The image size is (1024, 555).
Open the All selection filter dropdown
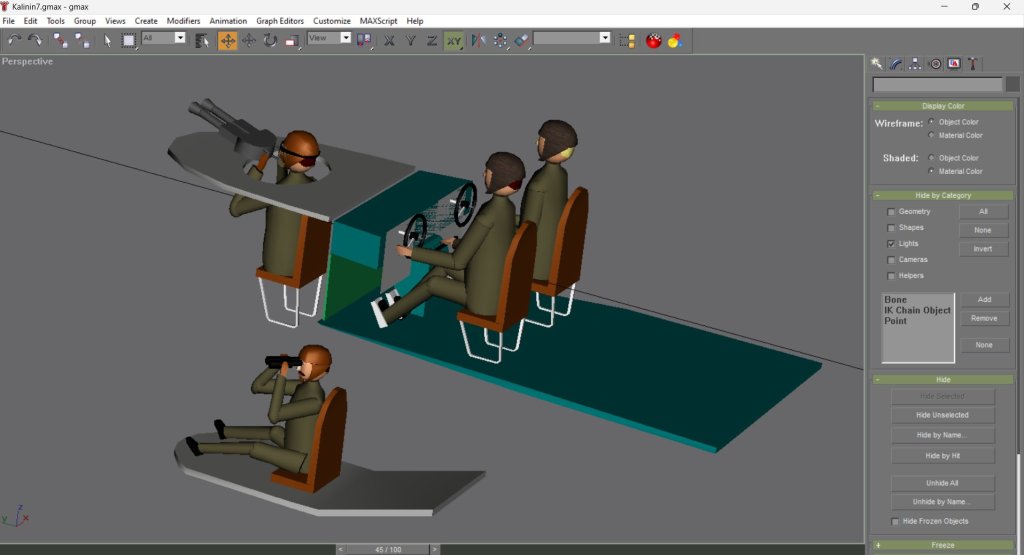pos(164,38)
